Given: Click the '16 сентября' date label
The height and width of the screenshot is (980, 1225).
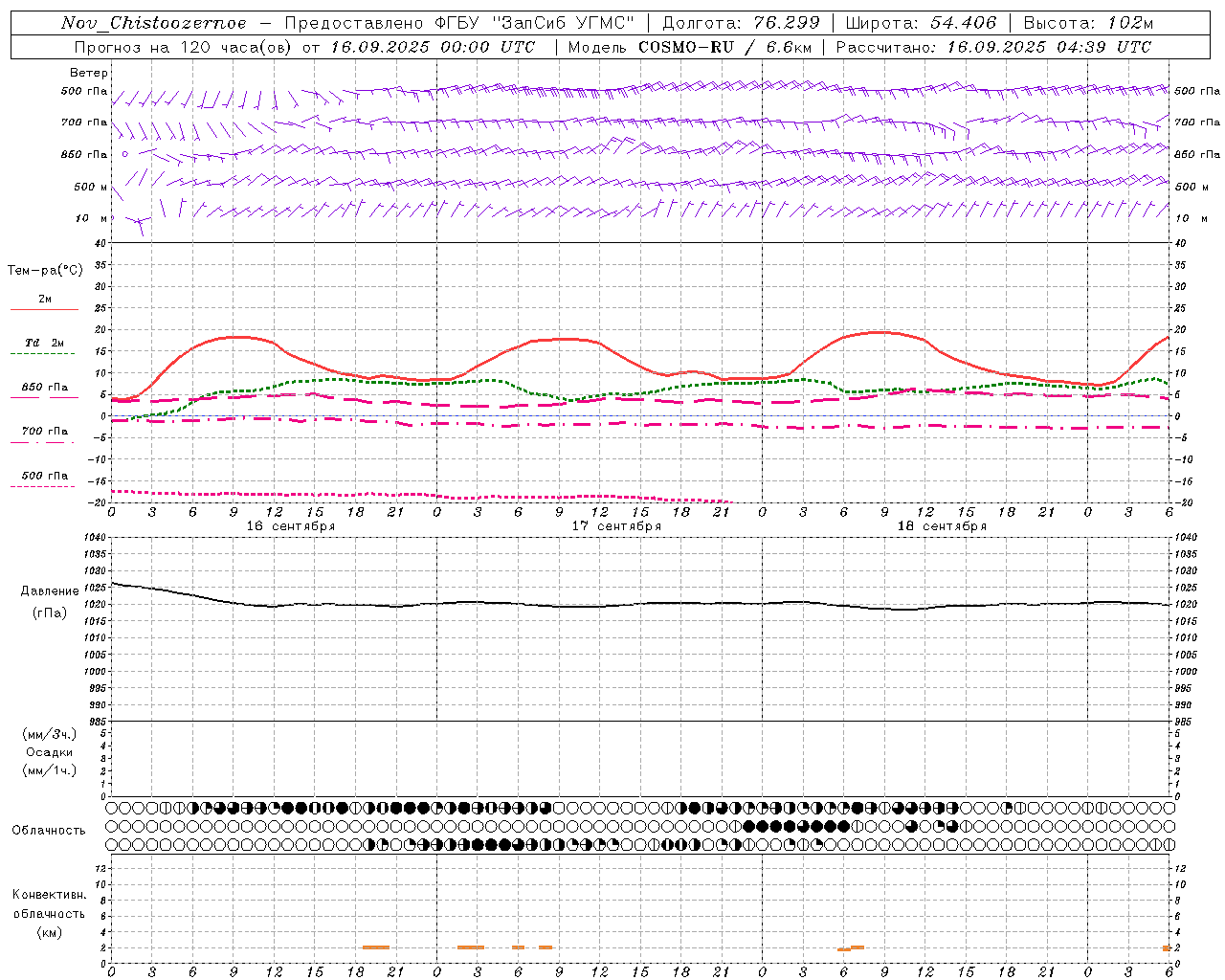Looking at the screenshot, I should 291,526.
